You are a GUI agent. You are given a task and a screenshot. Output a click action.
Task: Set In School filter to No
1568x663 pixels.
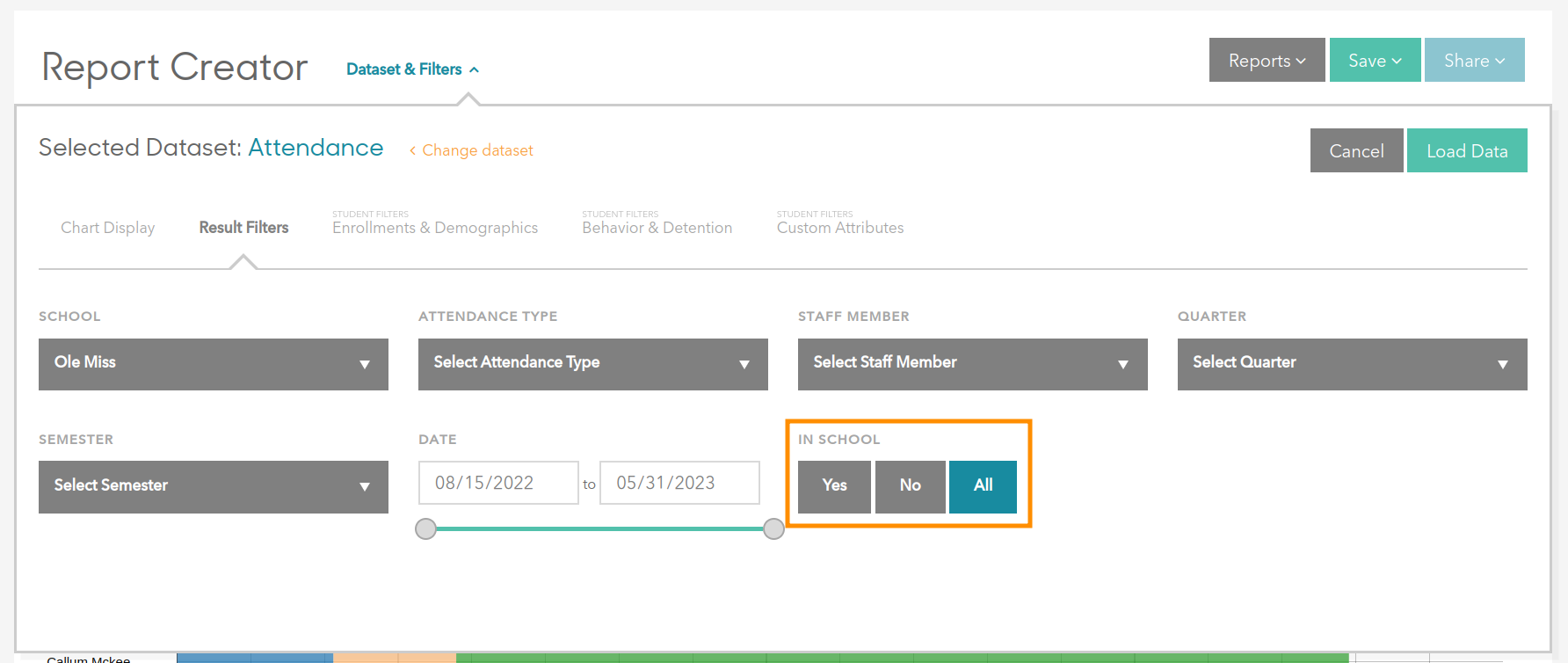coord(910,486)
